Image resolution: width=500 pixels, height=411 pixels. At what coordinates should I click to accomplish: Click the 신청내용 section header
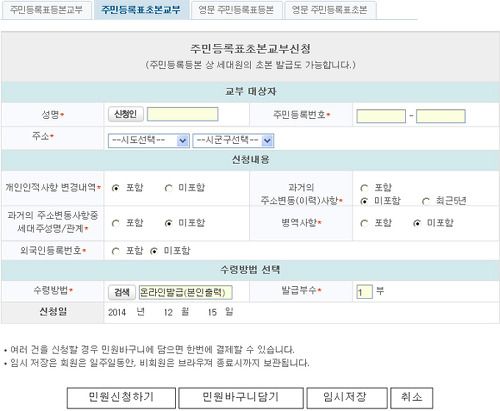(x=250, y=160)
